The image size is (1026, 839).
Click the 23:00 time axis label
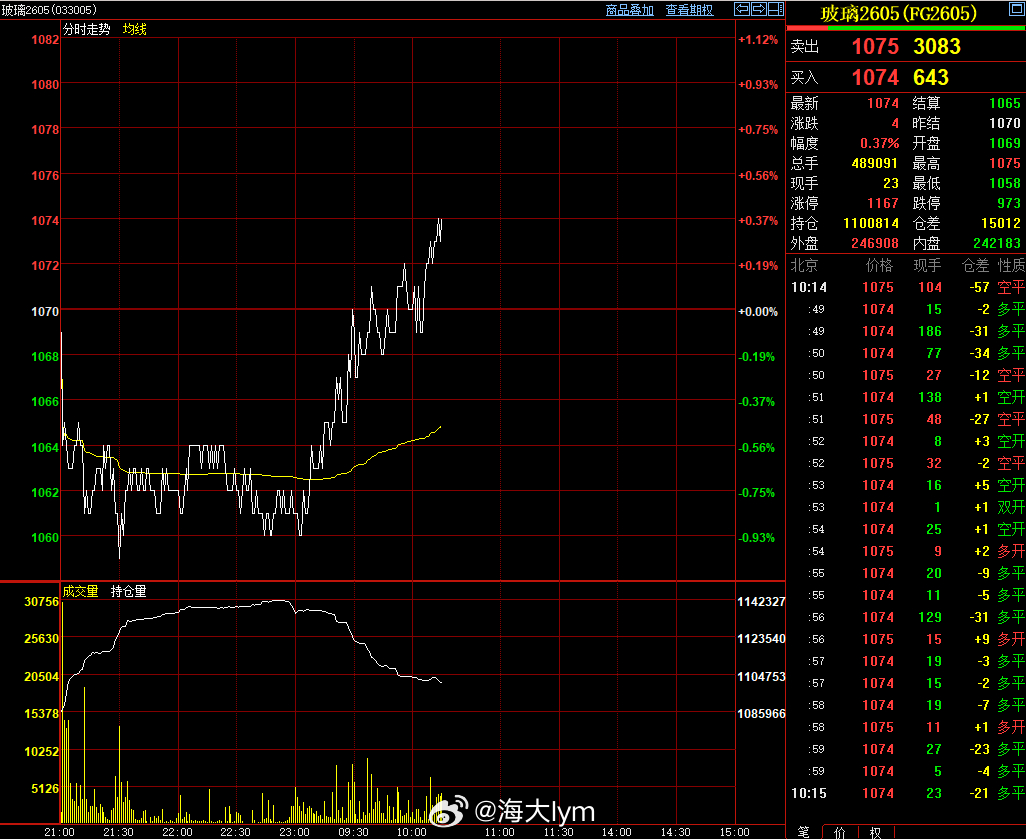coord(294,832)
